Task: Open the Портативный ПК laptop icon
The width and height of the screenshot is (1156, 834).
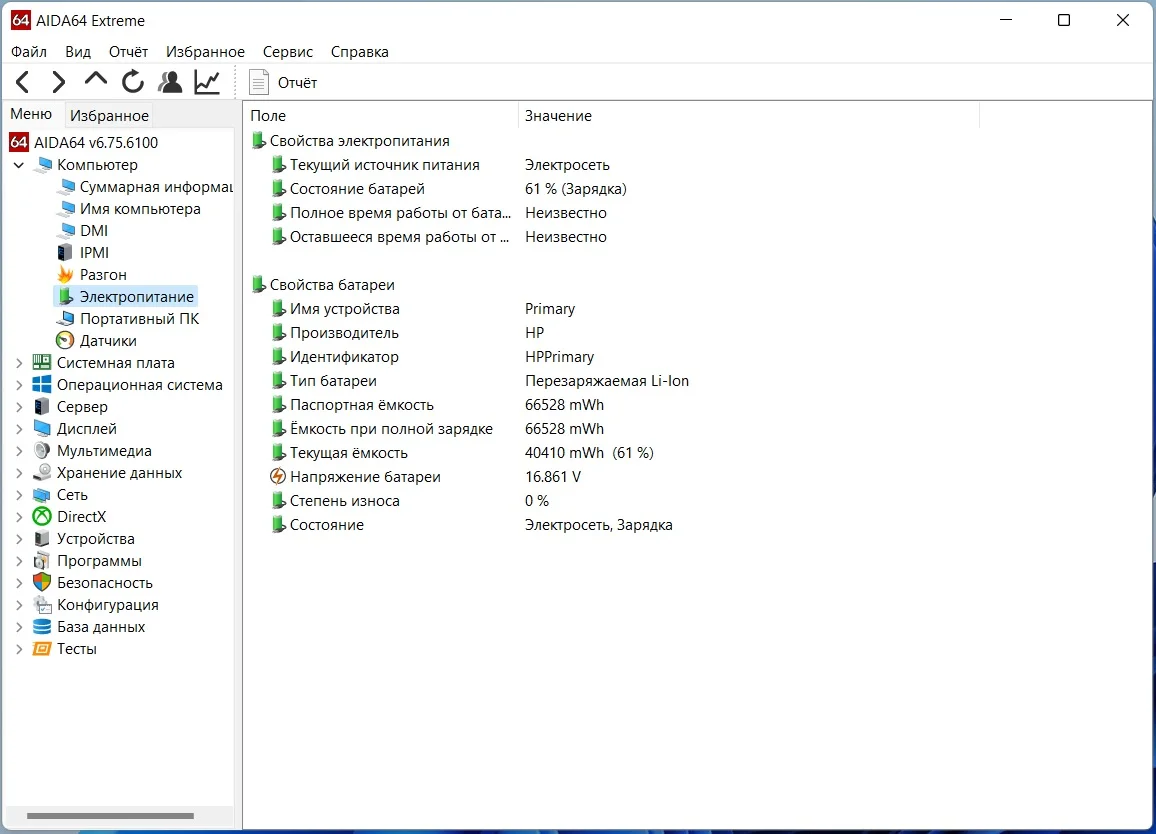Action: [66, 319]
